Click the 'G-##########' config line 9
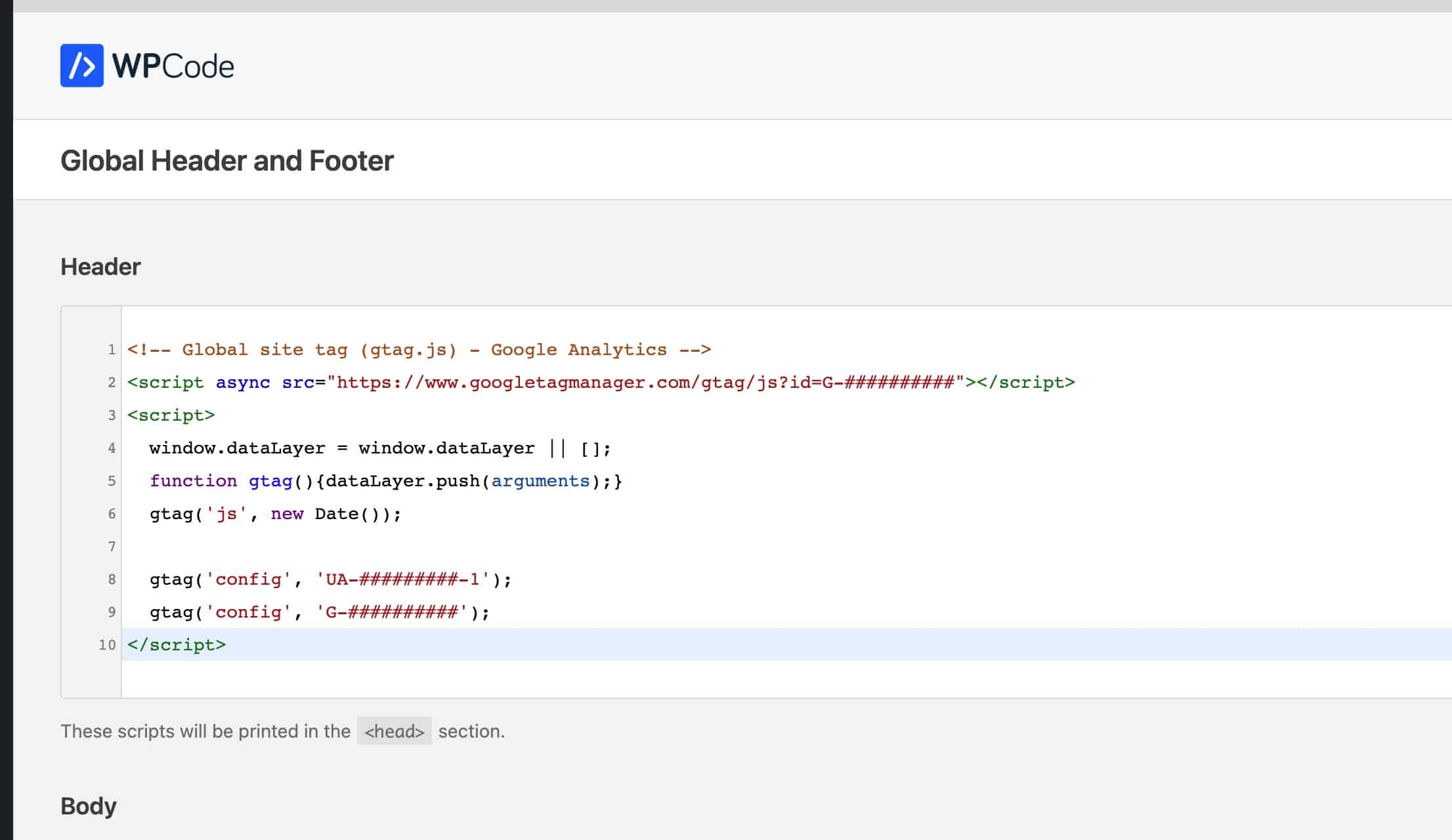 pos(320,612)
